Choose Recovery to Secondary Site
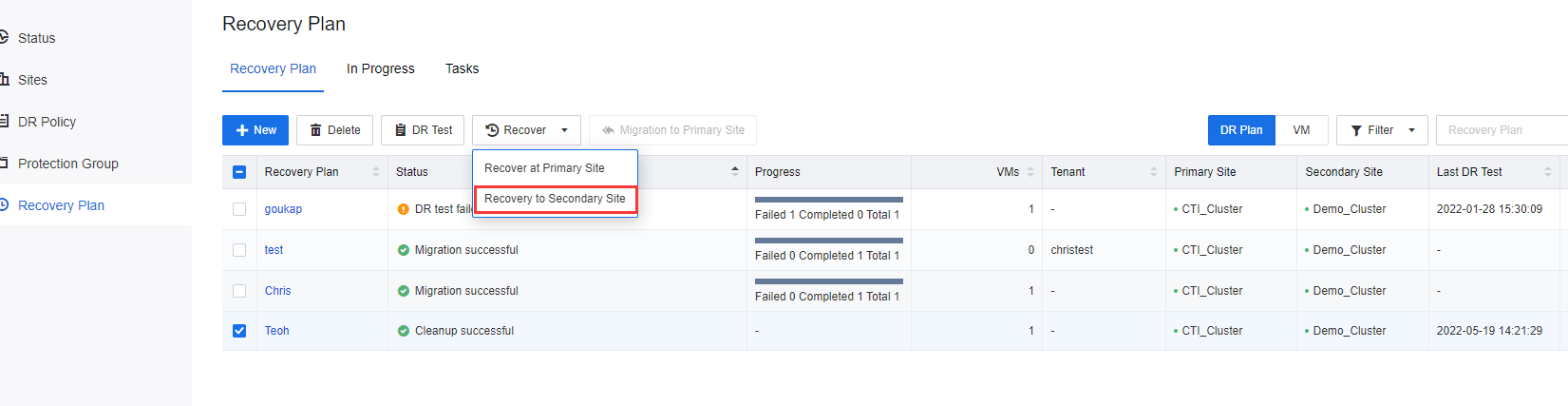 point(555,199)
